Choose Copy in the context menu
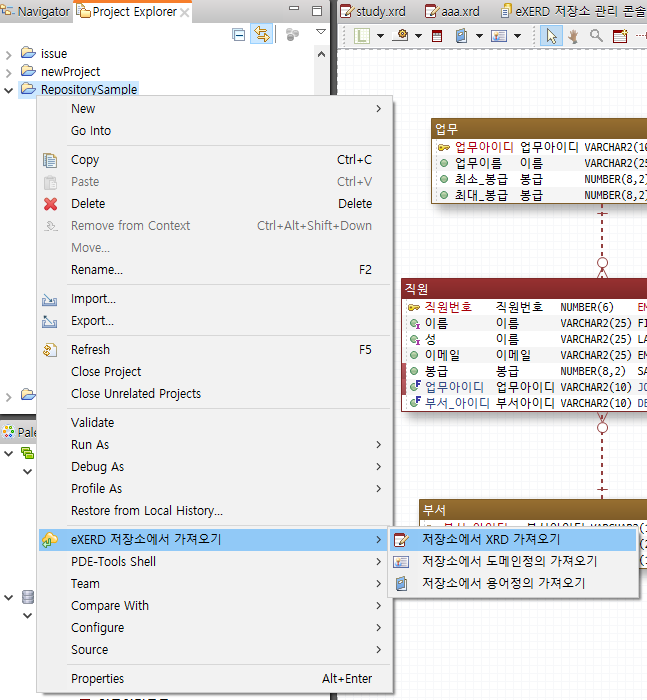Screen dimensions: 647x700 pyautogui.click(x=215, y=160)
